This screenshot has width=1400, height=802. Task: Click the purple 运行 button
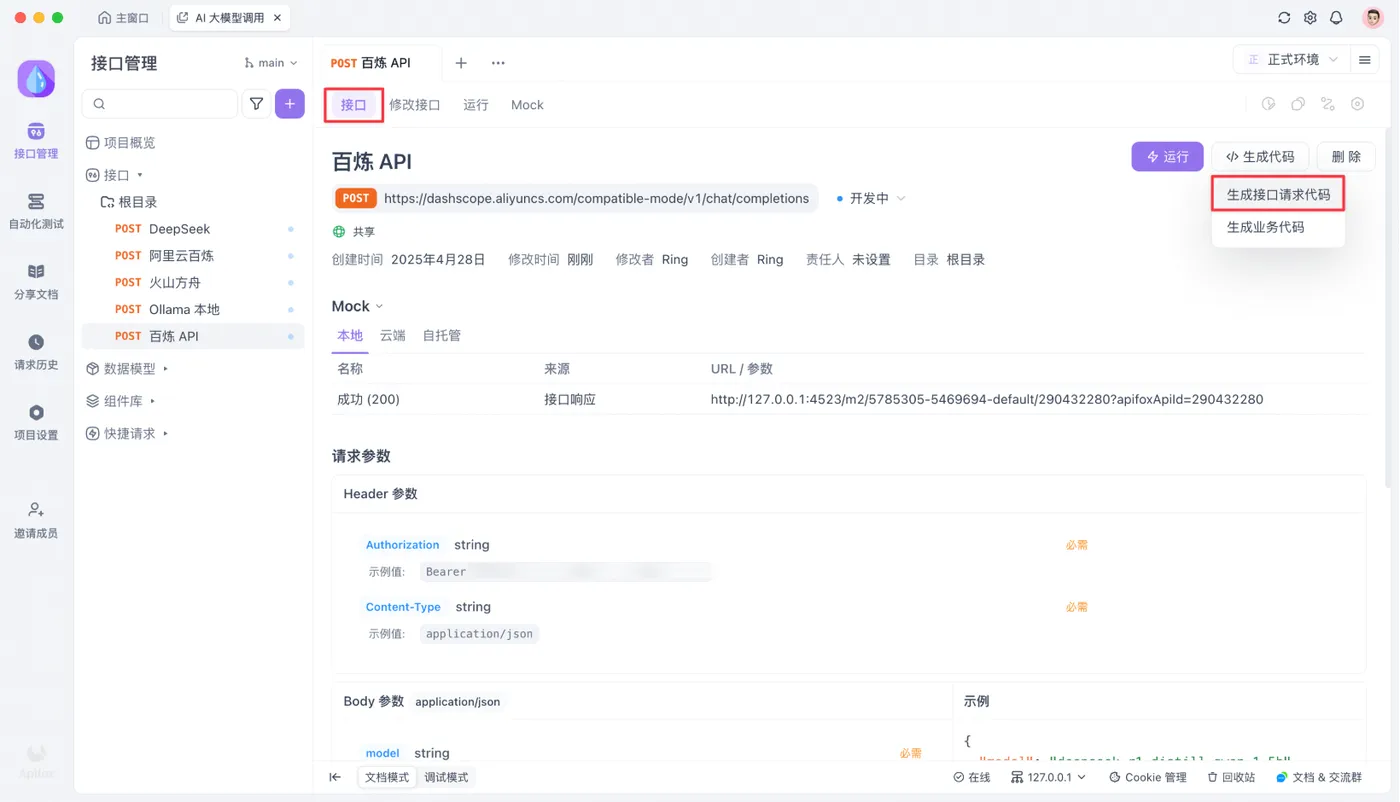click(1167, 156)
